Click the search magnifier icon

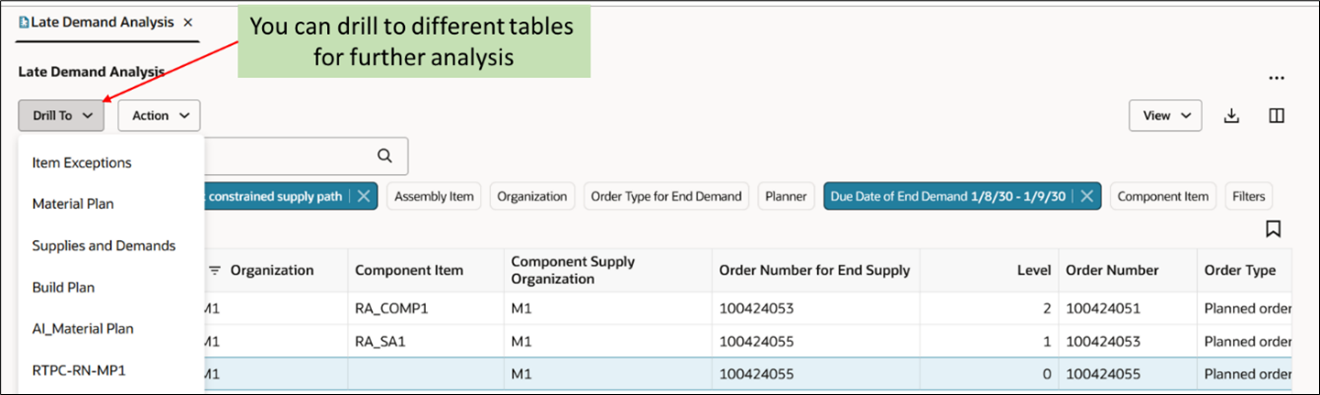(385, 156)
